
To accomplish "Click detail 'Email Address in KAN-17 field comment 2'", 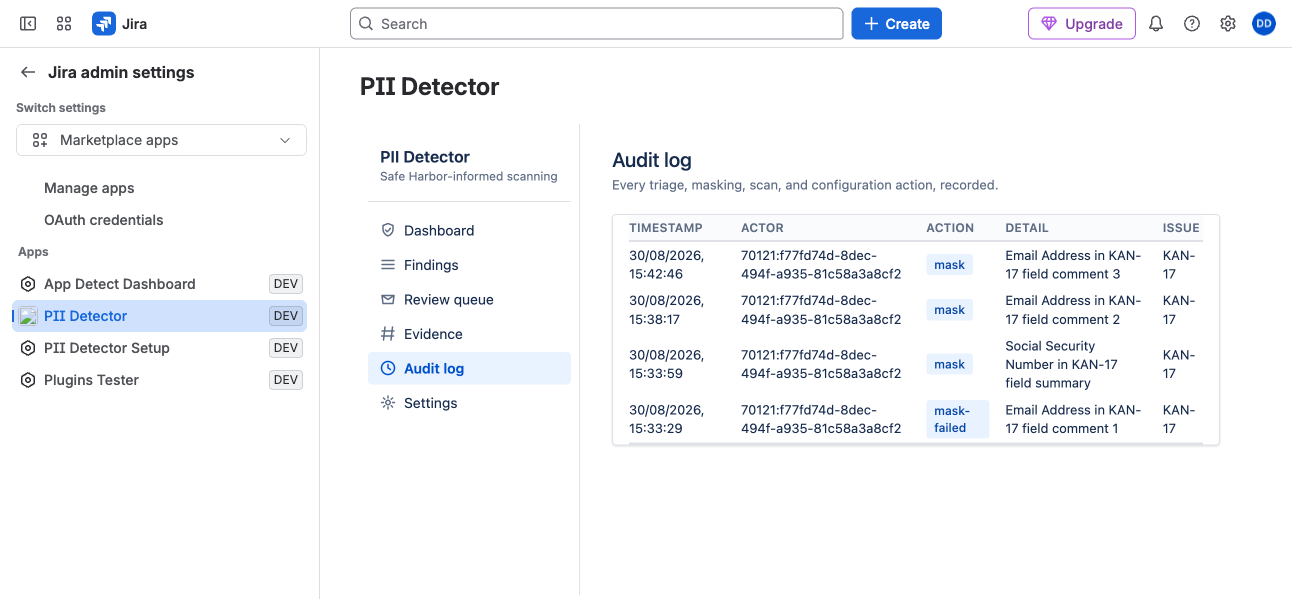I will [x=1072, y=310].
